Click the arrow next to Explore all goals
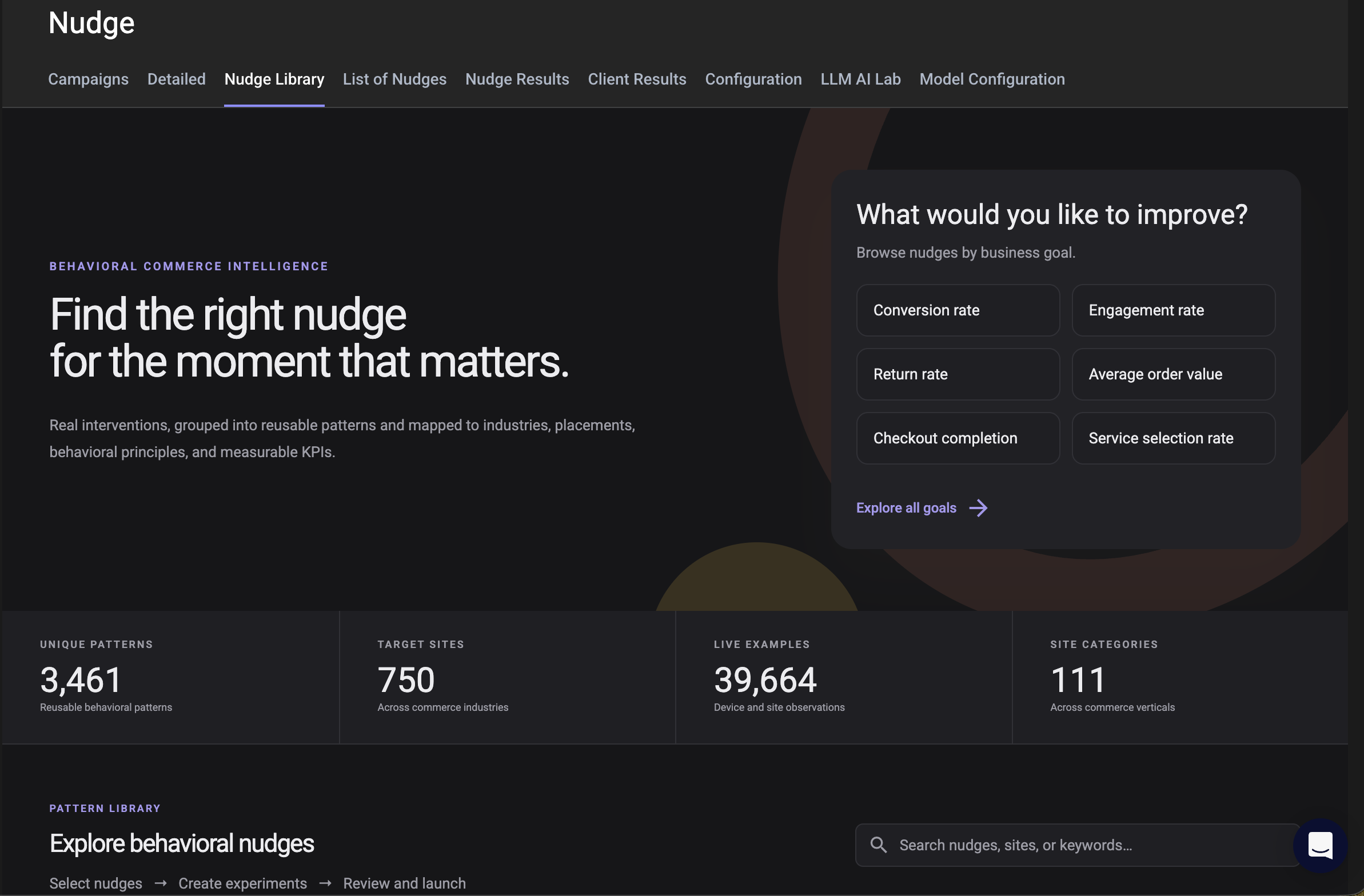Viewport: 1364px width, 896px height. [978, 508]
